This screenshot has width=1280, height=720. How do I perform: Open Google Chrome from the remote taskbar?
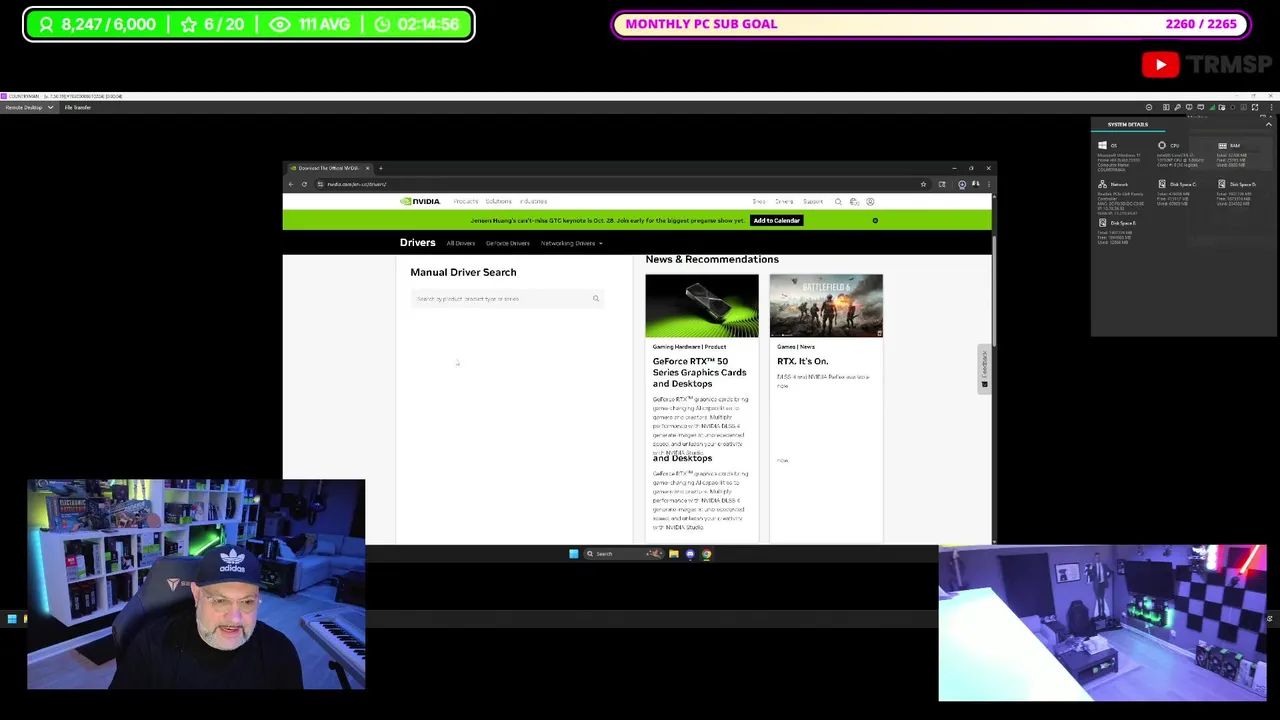[x=706, y=554]
